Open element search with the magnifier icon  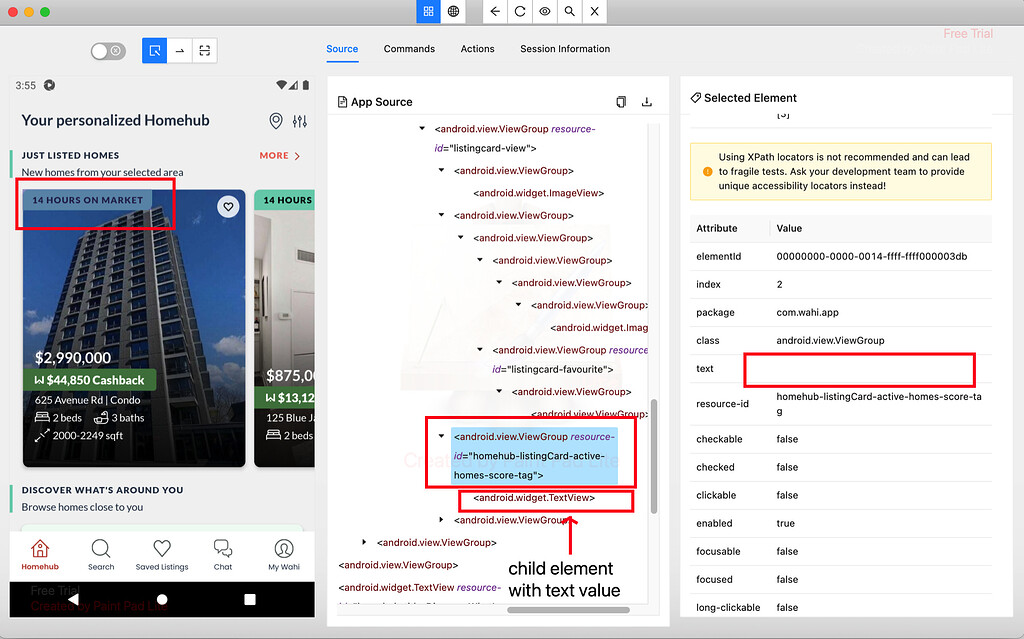[x=570, y=11]
